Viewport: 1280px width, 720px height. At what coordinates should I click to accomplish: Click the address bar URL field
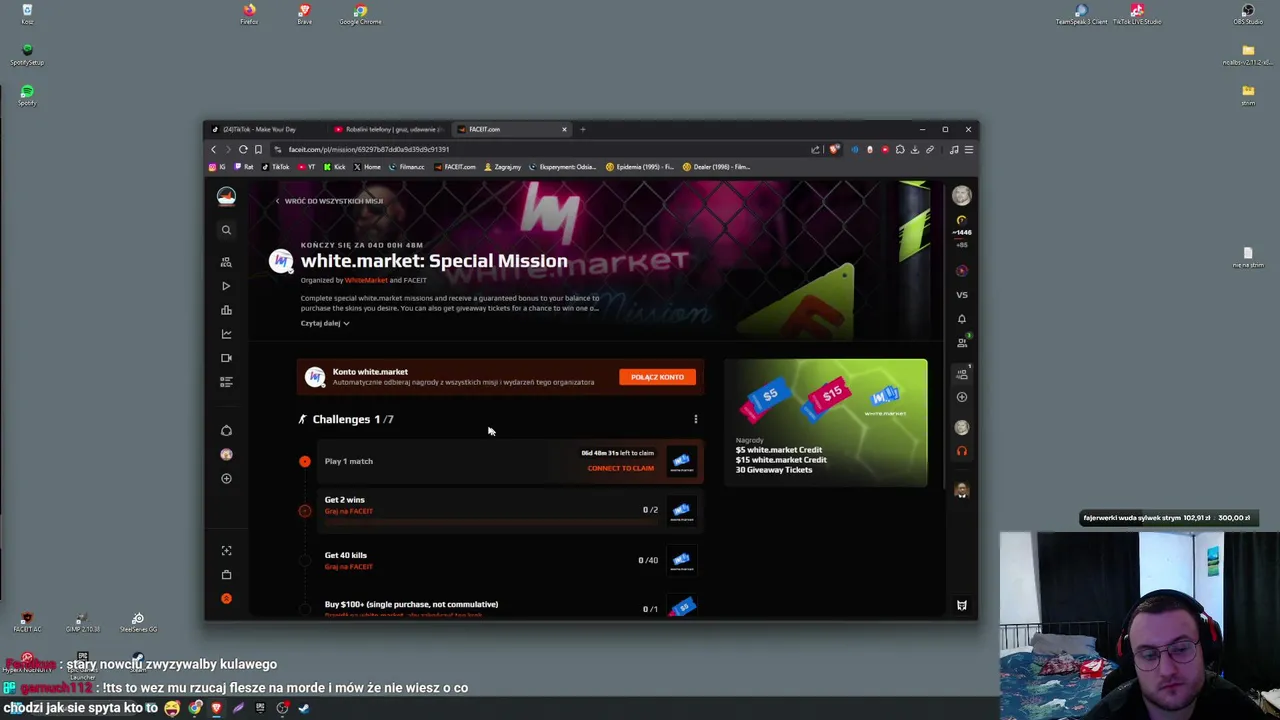540,150
